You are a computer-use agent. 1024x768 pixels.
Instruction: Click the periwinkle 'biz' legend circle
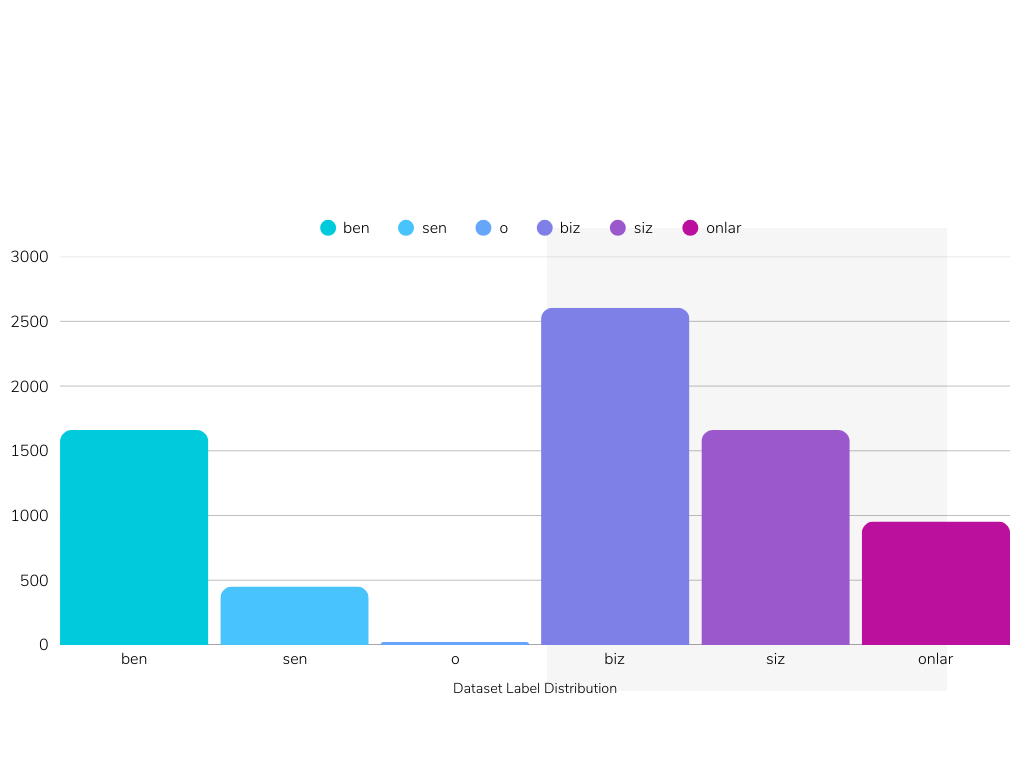click(x=545, y=228)
